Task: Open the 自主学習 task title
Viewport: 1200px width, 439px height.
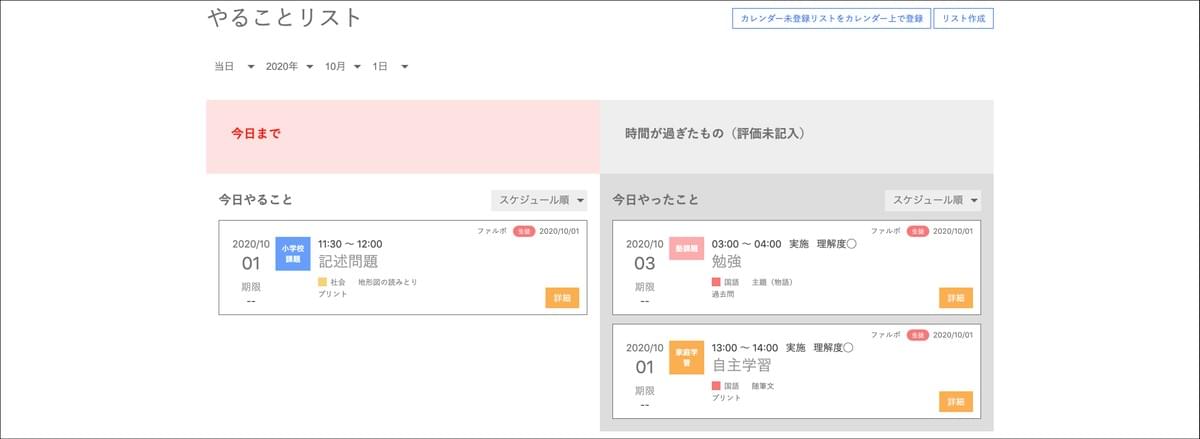Action: 743,366
